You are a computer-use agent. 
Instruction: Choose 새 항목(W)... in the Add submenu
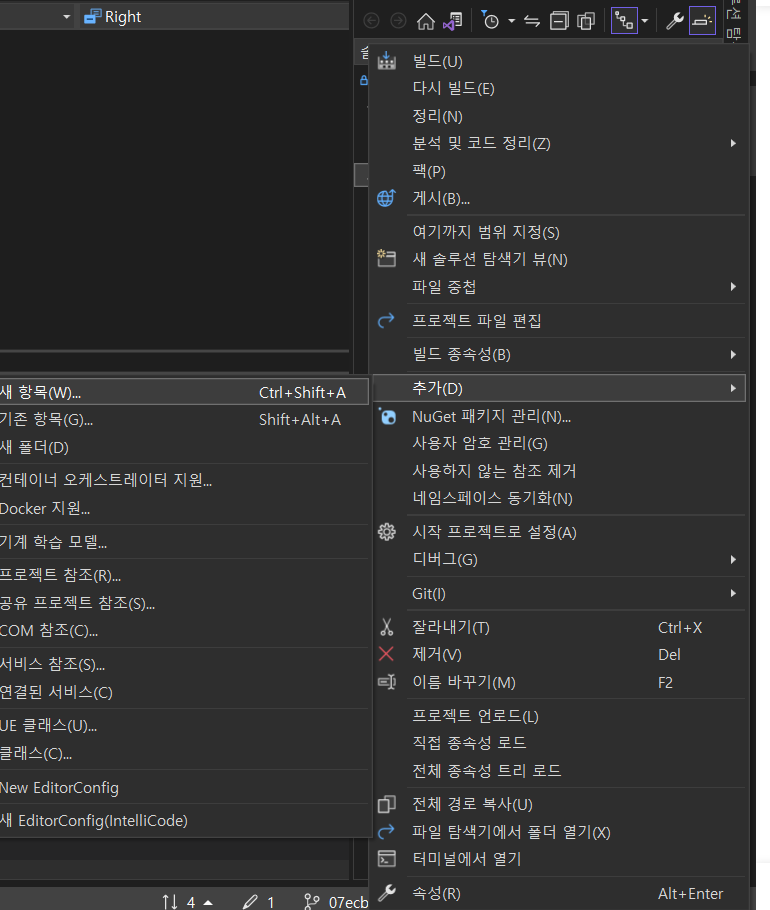tap(184, 392)
